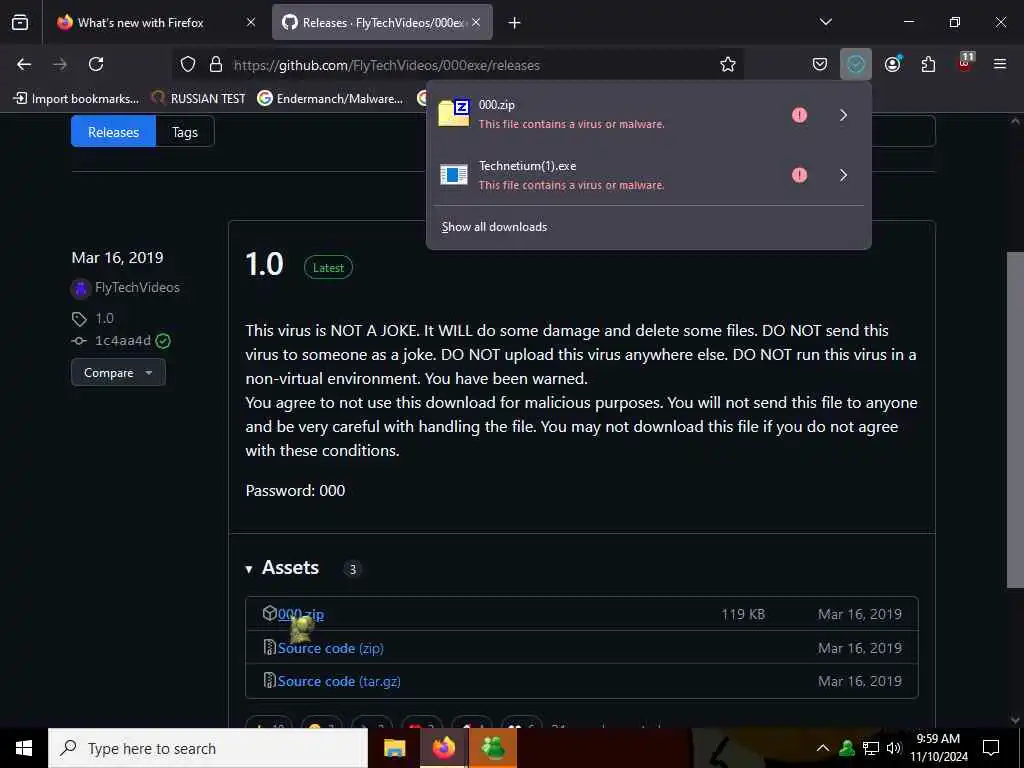Click Import bookmarks bookmark item
Viewport: 1024px width, 768px height.
click(x=76, y=99)
